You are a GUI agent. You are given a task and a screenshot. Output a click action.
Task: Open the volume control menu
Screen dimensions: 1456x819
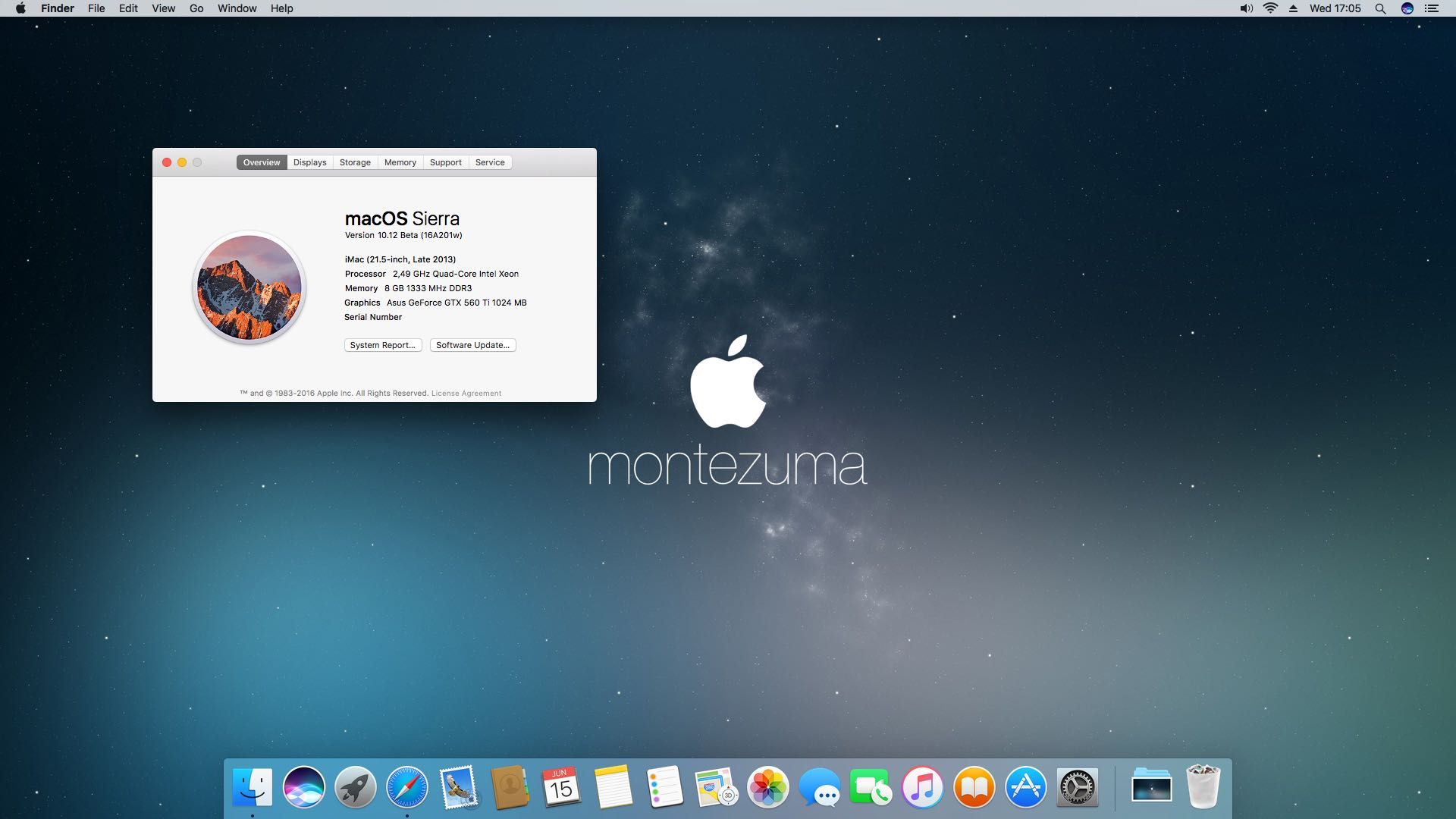coord(1246,8)
